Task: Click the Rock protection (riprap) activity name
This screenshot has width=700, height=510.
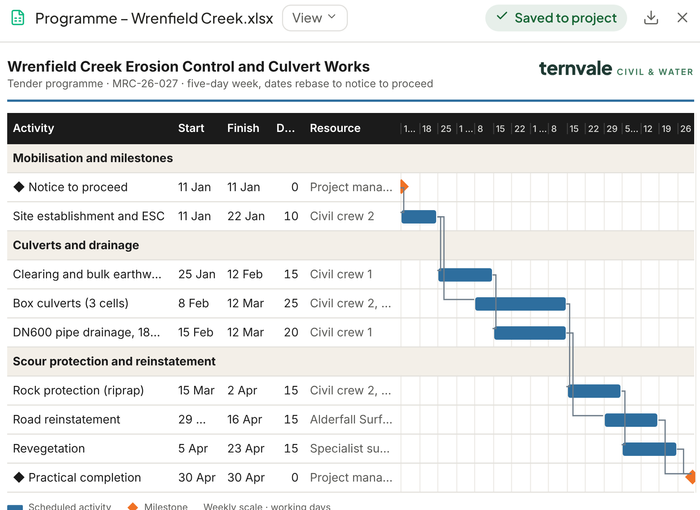Action: 78,390
